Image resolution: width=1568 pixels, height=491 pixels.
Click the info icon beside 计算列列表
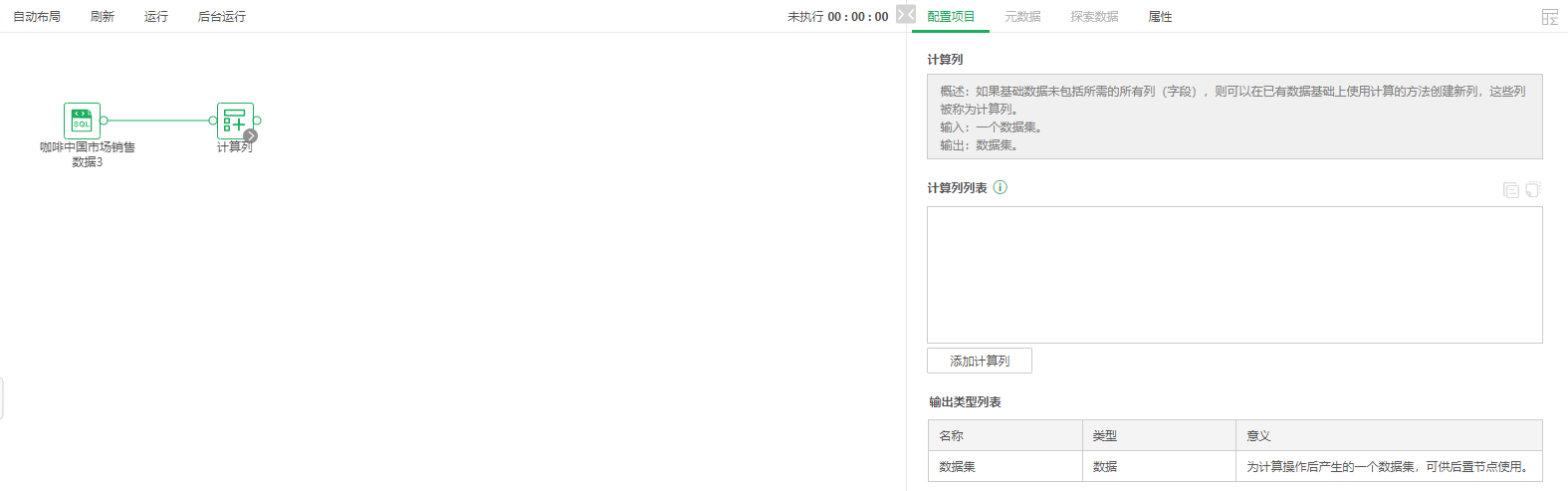click(x=1001, y=187)
